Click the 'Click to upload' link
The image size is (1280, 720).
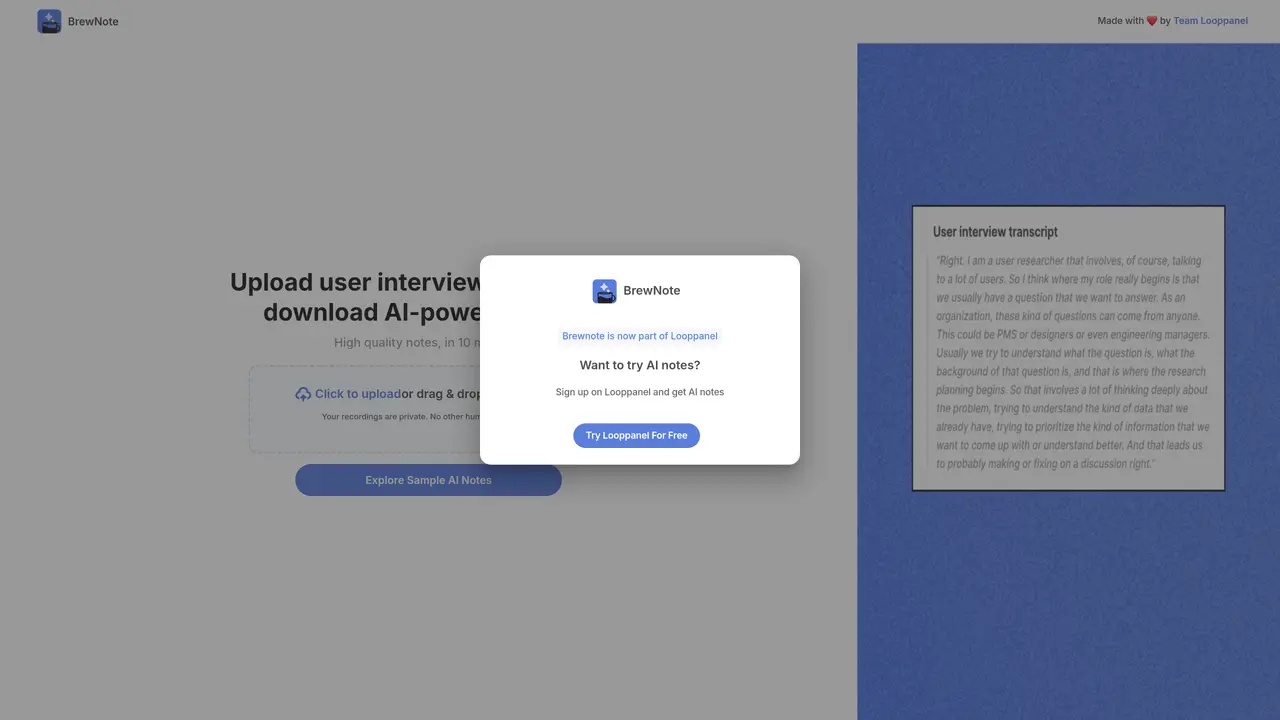[x=358, y=394]
